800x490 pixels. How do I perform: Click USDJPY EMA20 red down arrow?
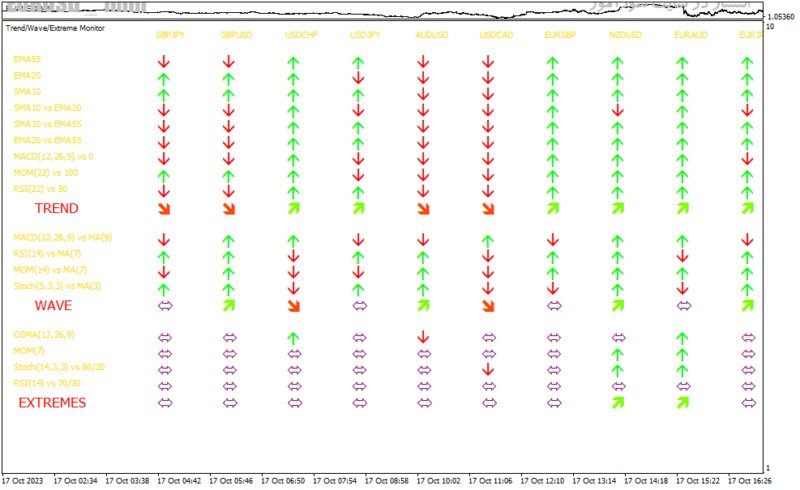pos(358,78)
